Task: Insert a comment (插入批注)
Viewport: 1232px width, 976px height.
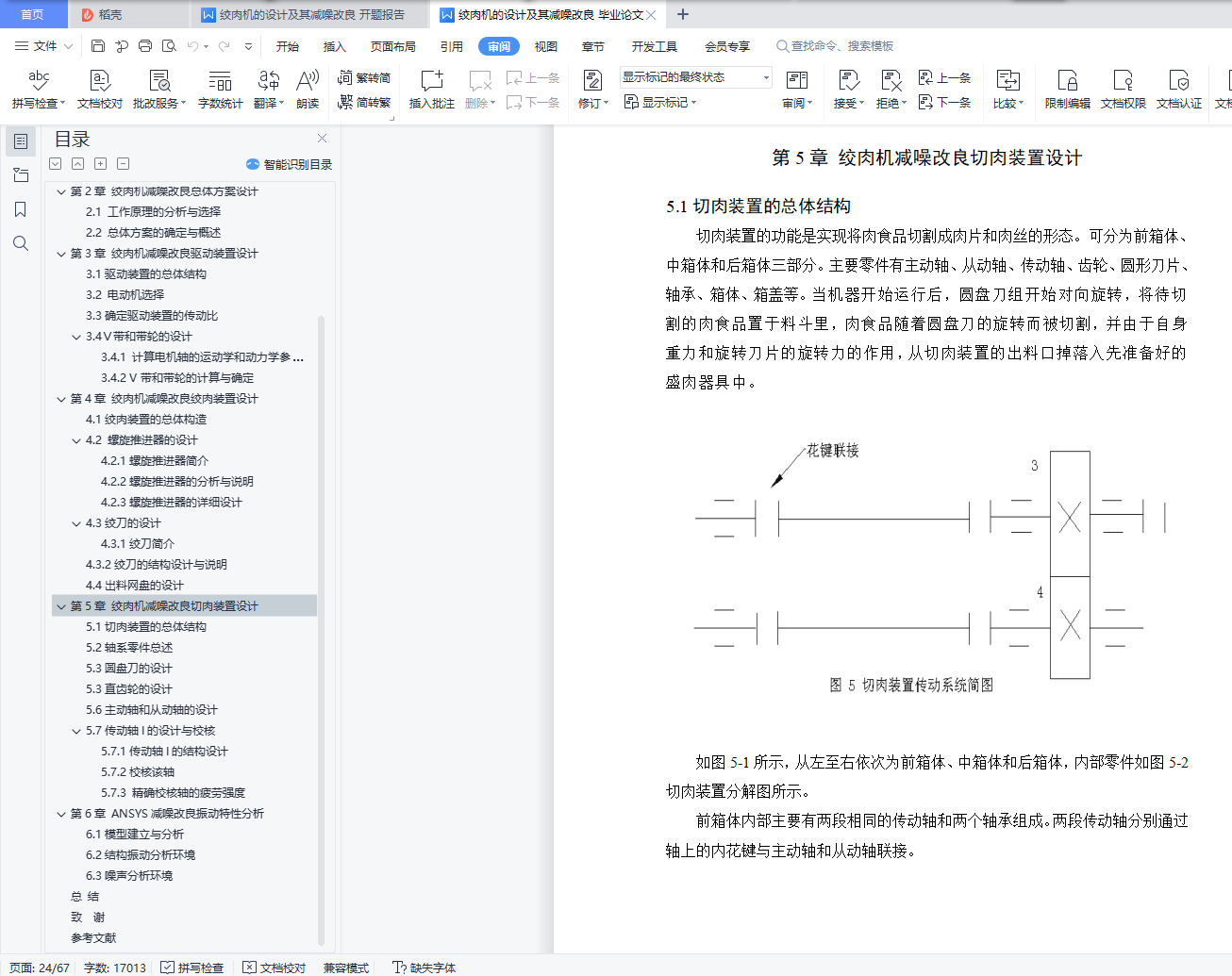Action: (431, 90)
